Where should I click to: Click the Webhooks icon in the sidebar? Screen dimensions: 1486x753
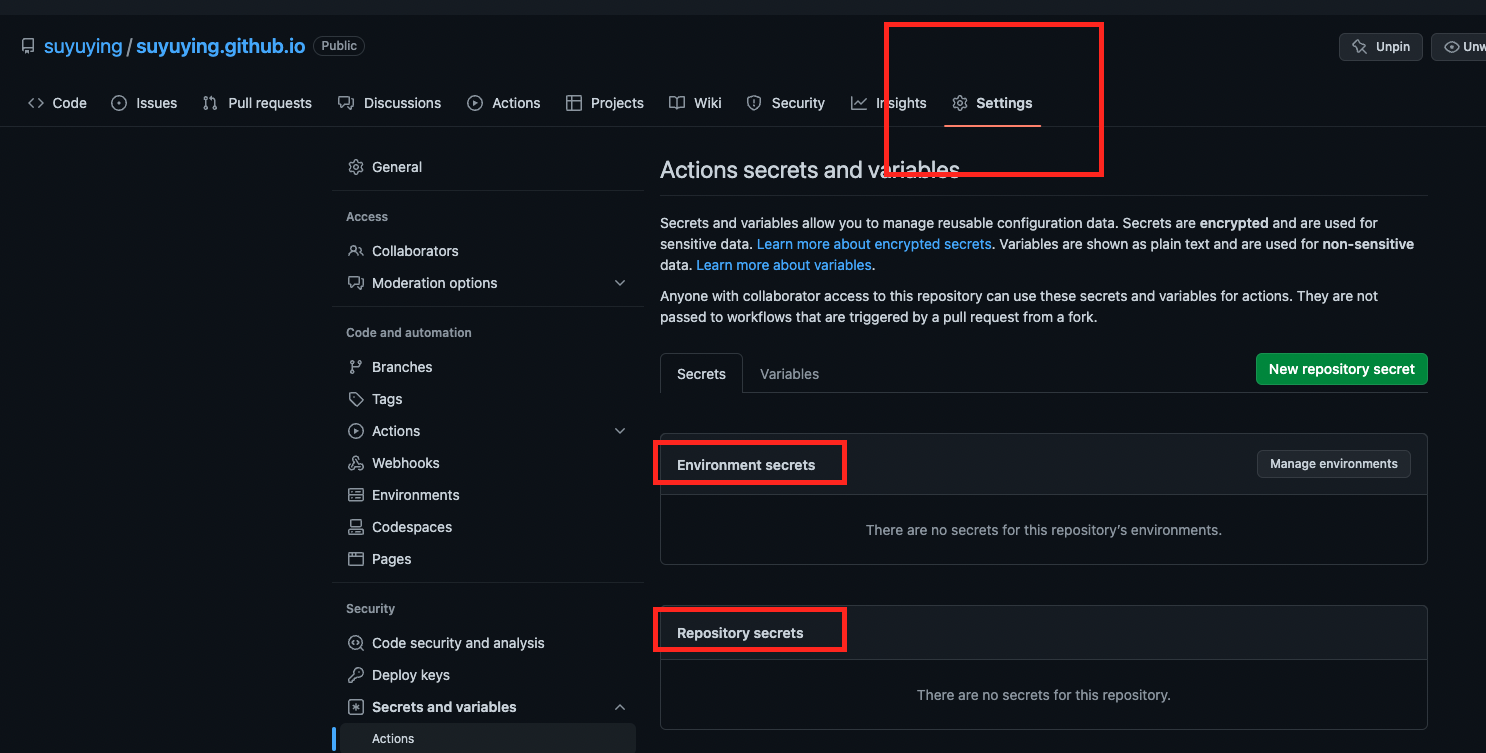[x=356, y=463]
